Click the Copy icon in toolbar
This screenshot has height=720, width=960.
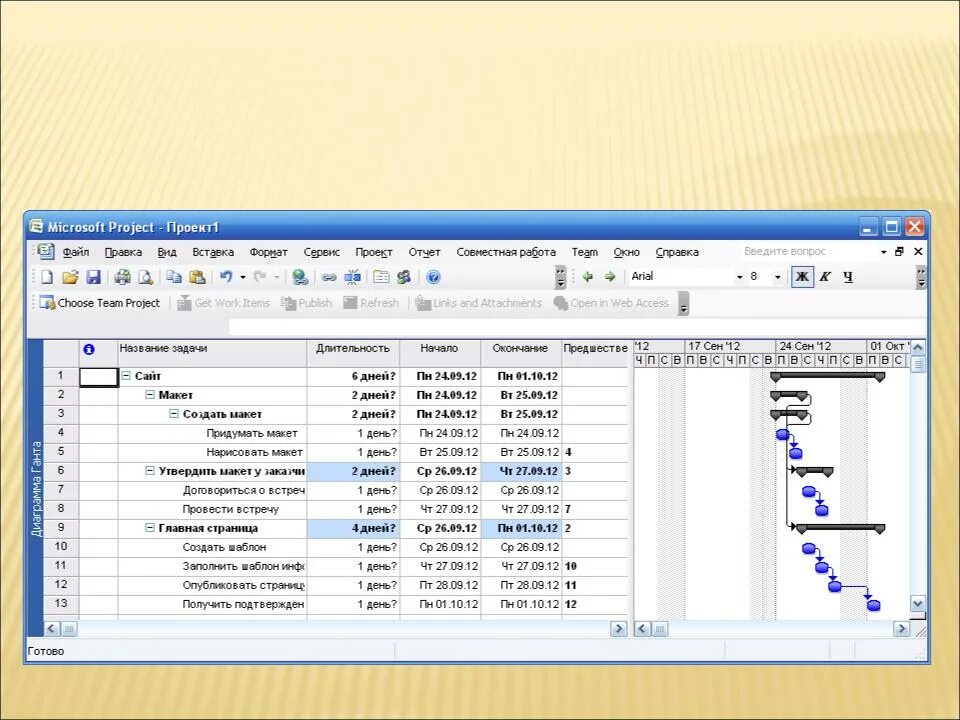(x=174, y=277)
